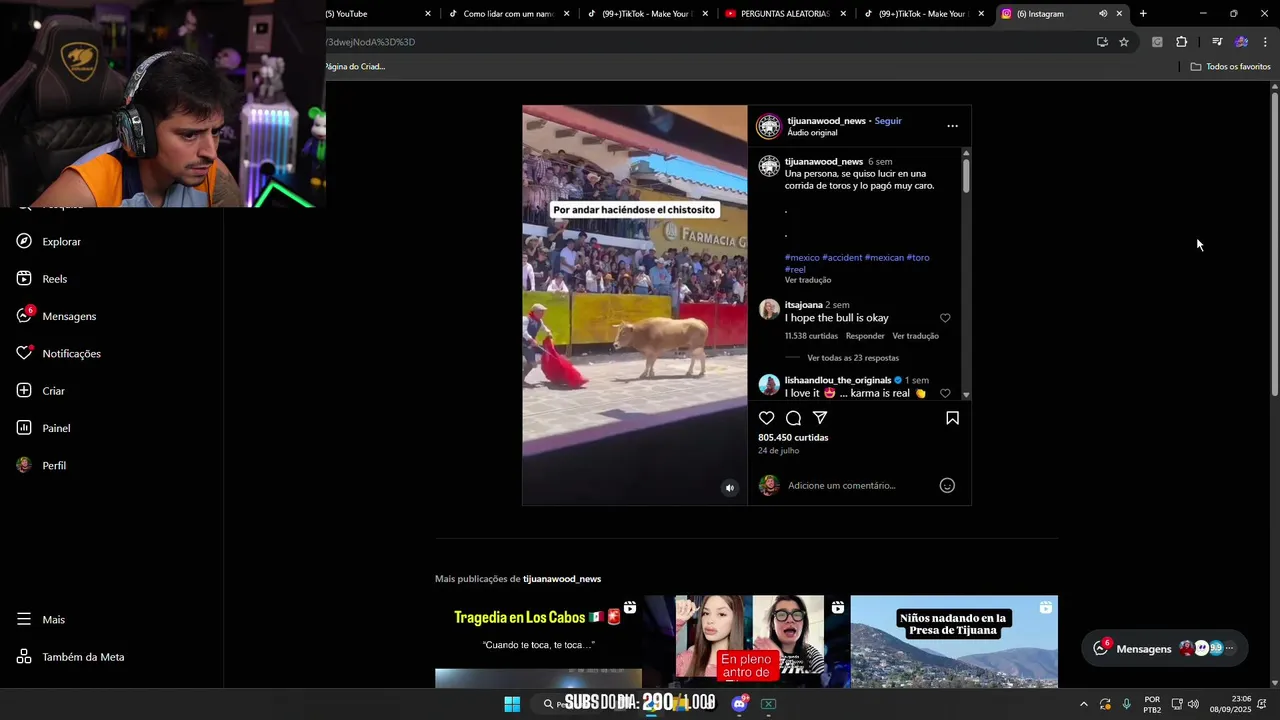The width and height of the screenshot is (1280, 720).
Task: Save post with the bookmark icon
Action: [952, 418]
